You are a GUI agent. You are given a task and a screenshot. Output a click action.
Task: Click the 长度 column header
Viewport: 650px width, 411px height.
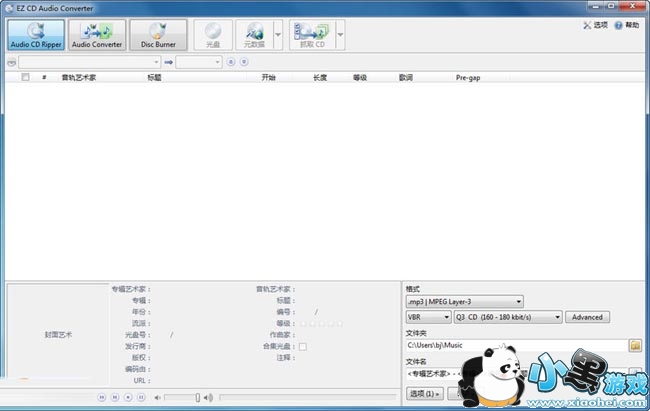[x=320, y=78]
